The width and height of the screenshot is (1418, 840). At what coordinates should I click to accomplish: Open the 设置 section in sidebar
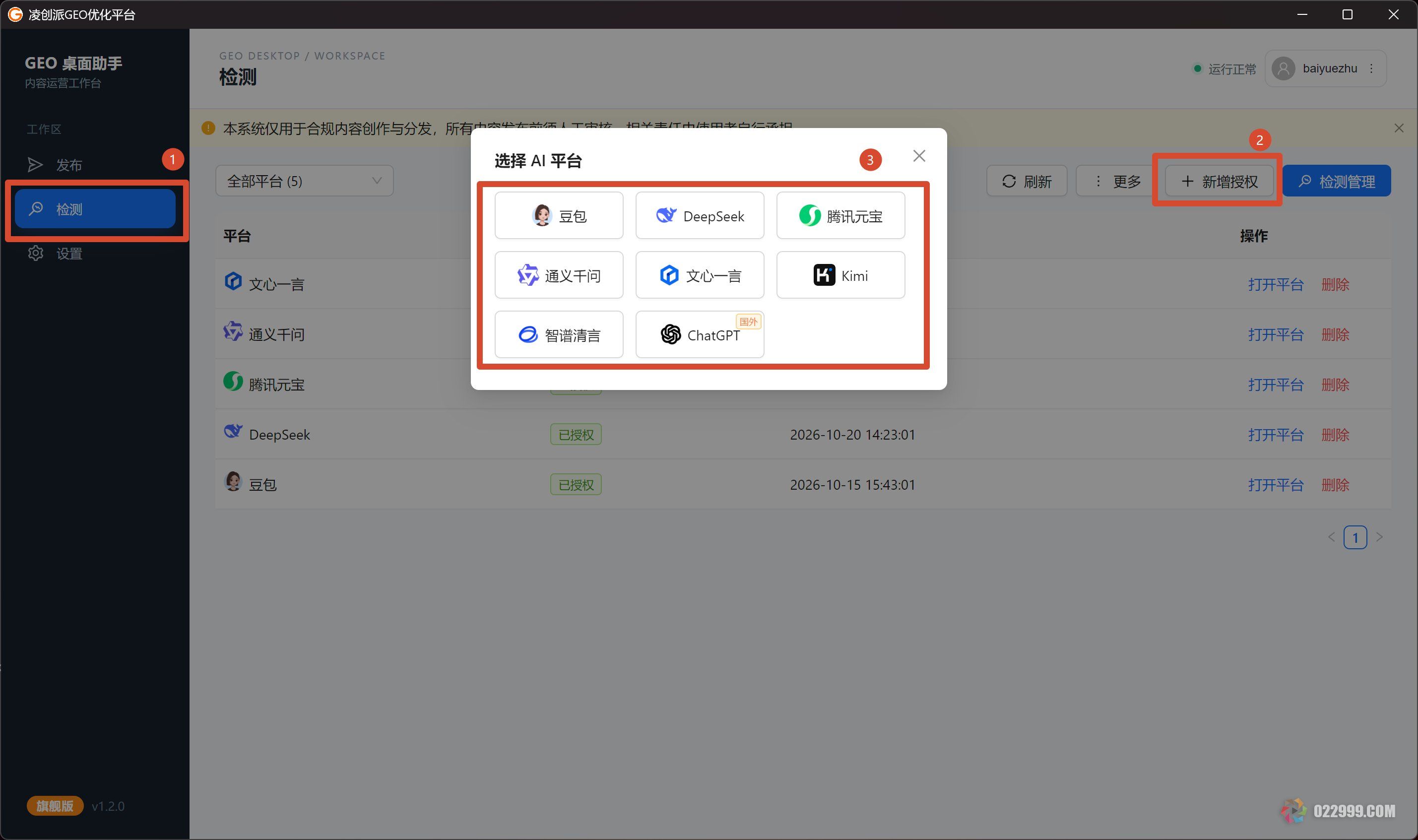click(94, 253)
